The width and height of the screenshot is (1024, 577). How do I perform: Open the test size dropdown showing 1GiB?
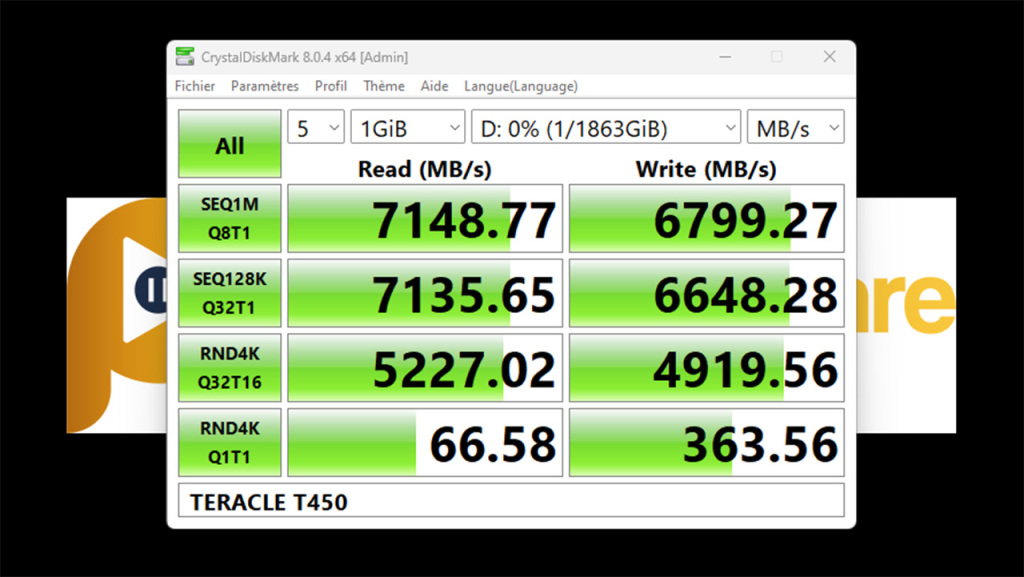tap(408, 127)
